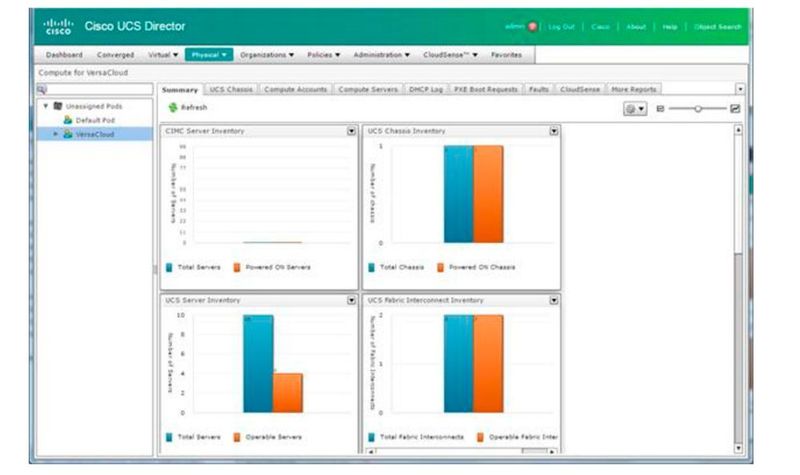Click Powered ON Servers orange legend swatch
The width and height of the screenshot is (800, 475).
[x=237, y=267]
